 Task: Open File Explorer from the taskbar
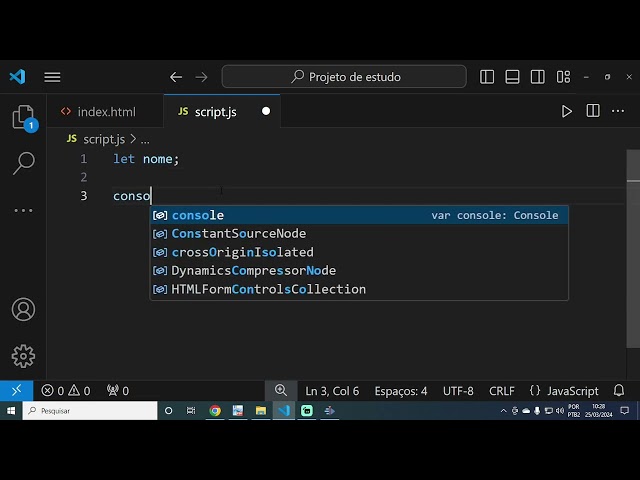coord(261,411)
